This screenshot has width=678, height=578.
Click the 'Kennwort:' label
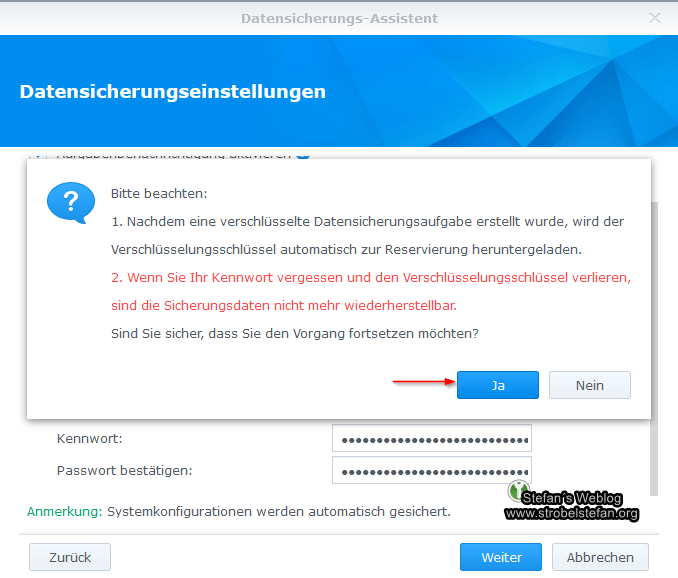tap(90, 438)
